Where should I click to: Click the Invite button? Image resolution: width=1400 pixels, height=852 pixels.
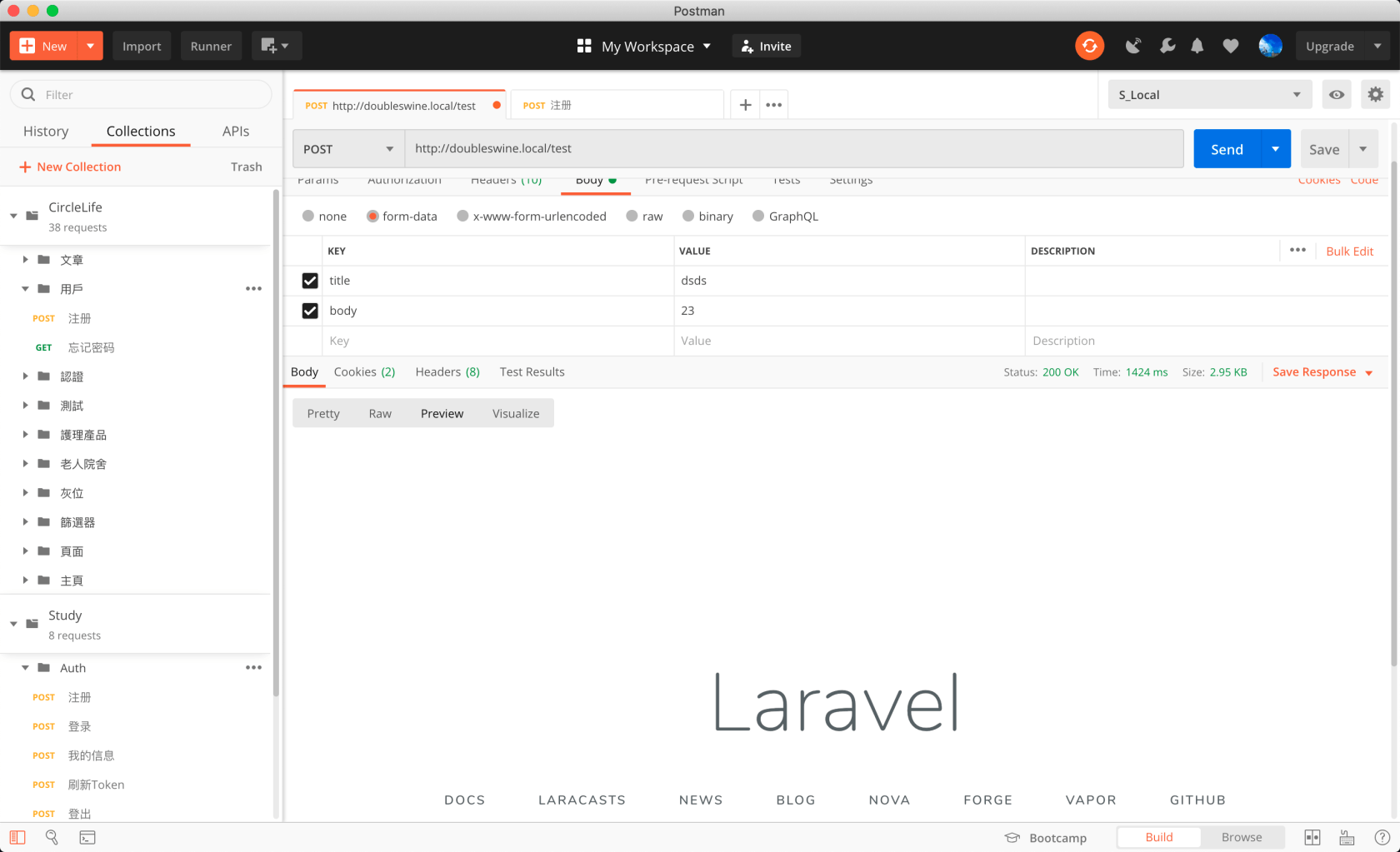click(766, 46)
